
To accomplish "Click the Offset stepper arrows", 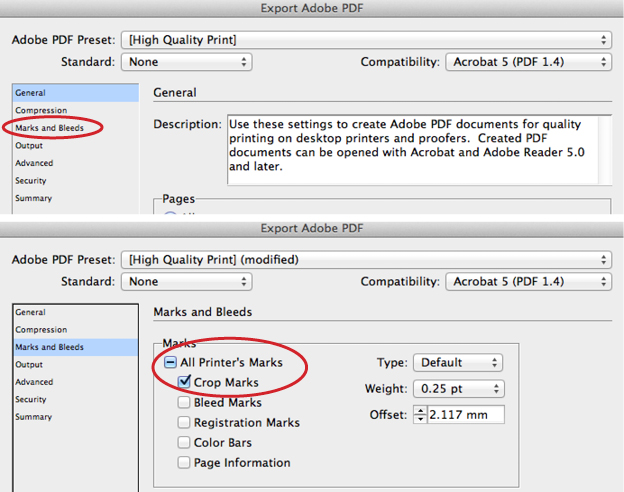I will coord(420,414).
